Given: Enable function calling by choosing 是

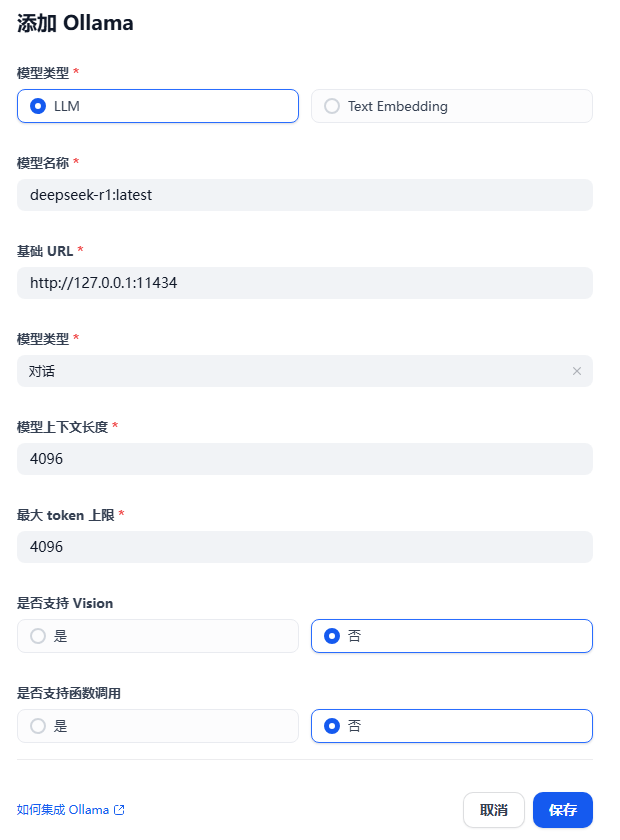Looking at the screenshot, I should 157,726.
